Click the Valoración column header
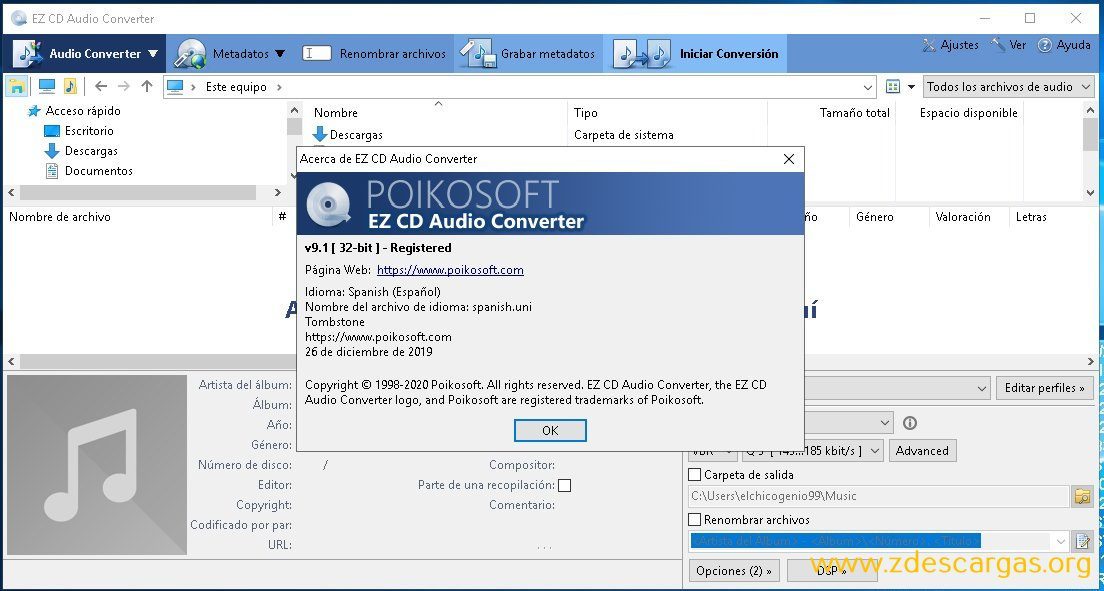This screenshot has height=591, width=1104. (962, 217)
